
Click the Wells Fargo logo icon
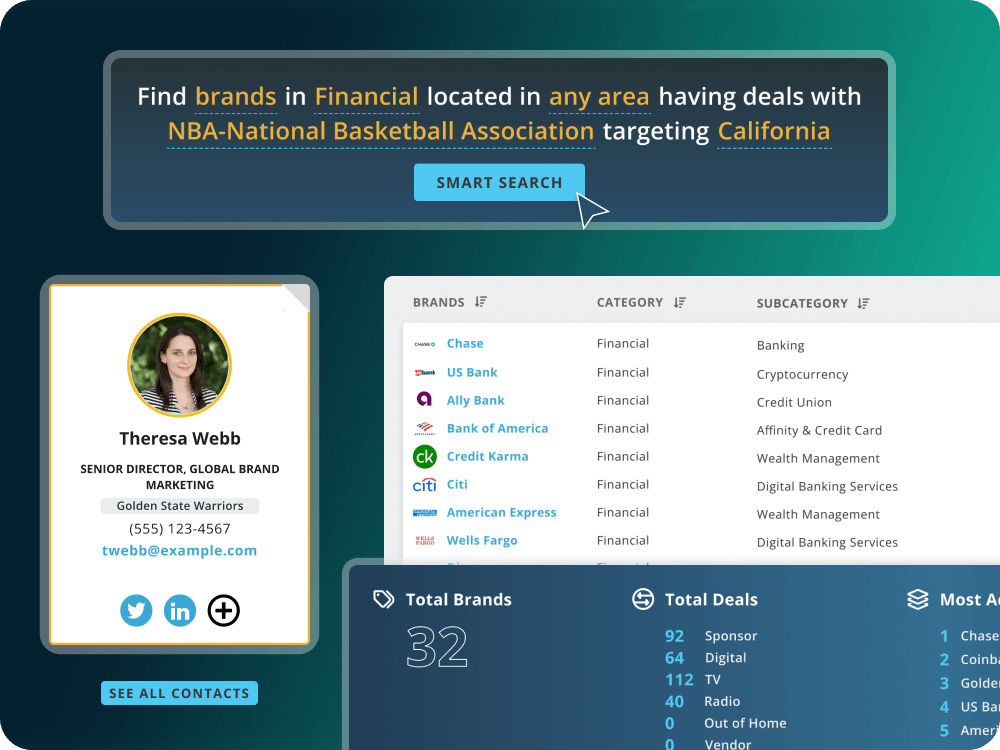click(x=425, y=541)
